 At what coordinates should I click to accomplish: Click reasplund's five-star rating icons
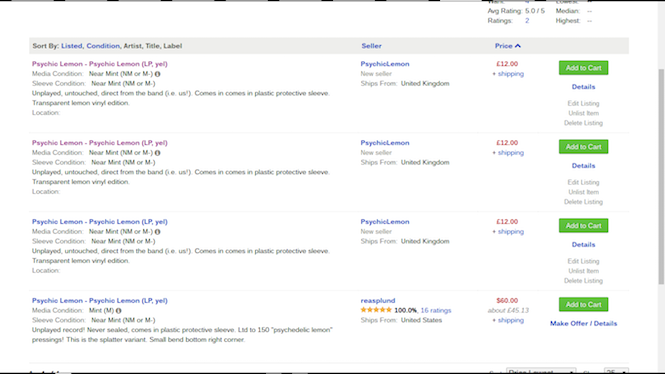click(x=376, y=310)
